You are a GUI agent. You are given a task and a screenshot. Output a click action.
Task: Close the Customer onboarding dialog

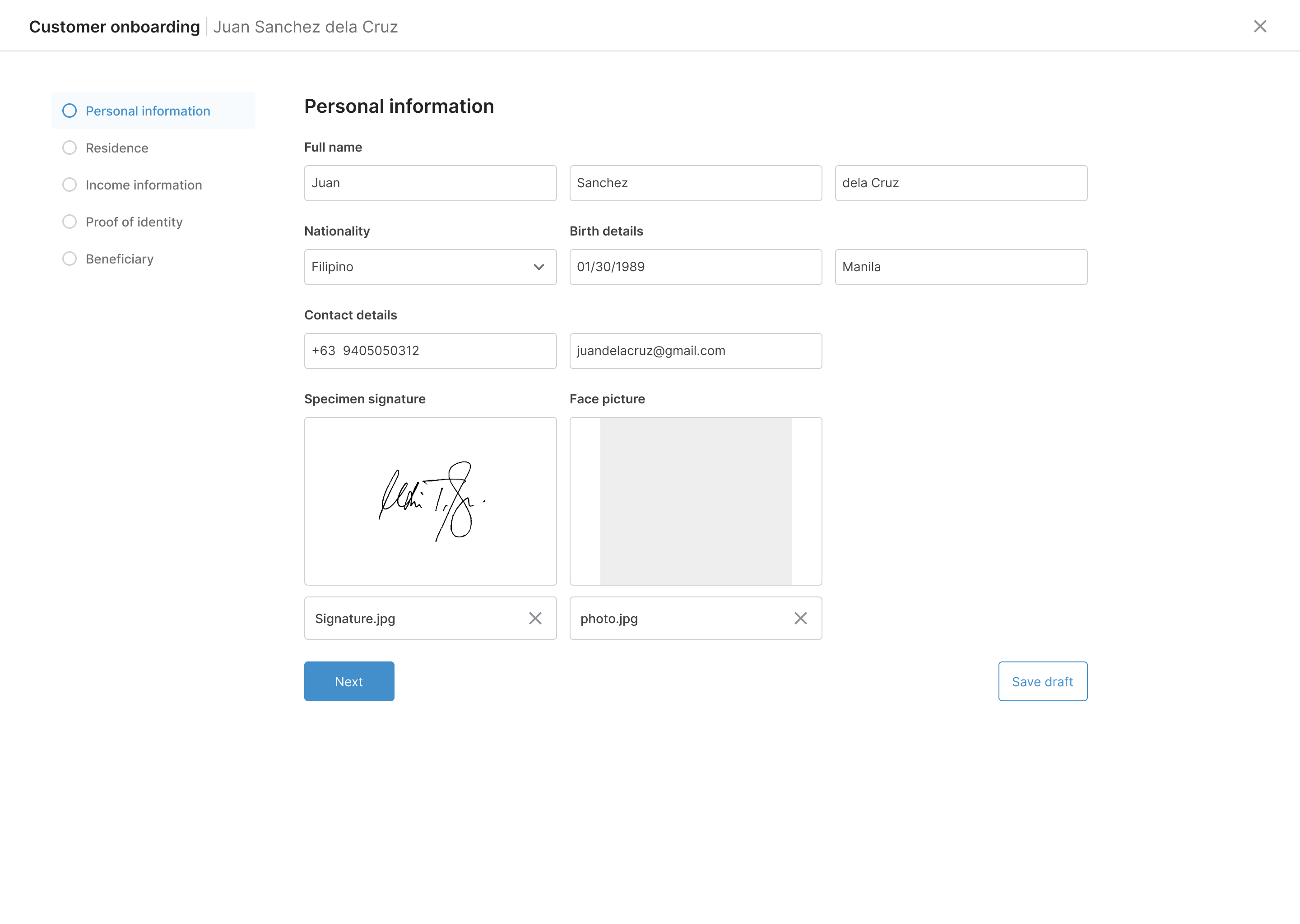coord(1260,26)
